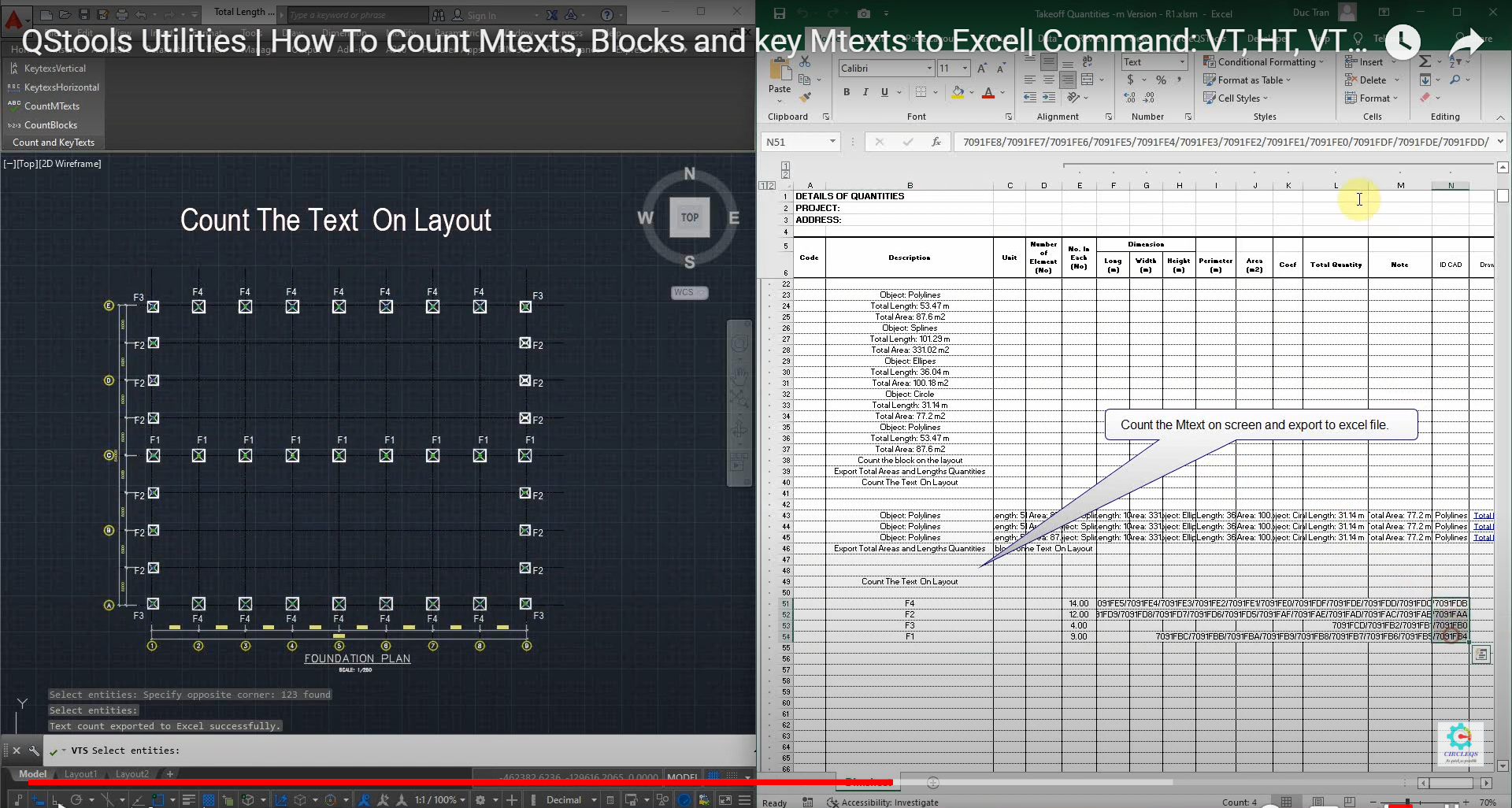1512x808 pixels.
Task: Click Increase Font Size in Excel ribbon
Action: tap(982, 69)
